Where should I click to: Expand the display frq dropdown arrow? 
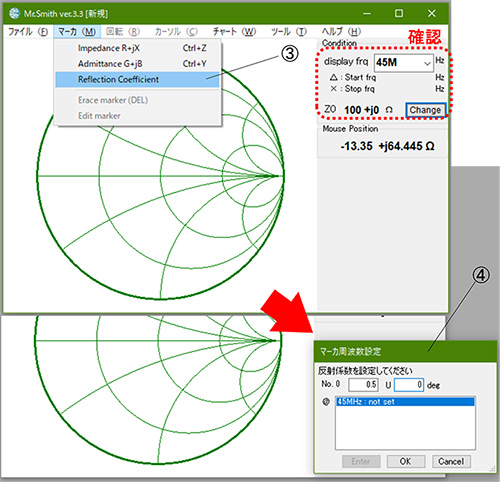click(427, 63)
